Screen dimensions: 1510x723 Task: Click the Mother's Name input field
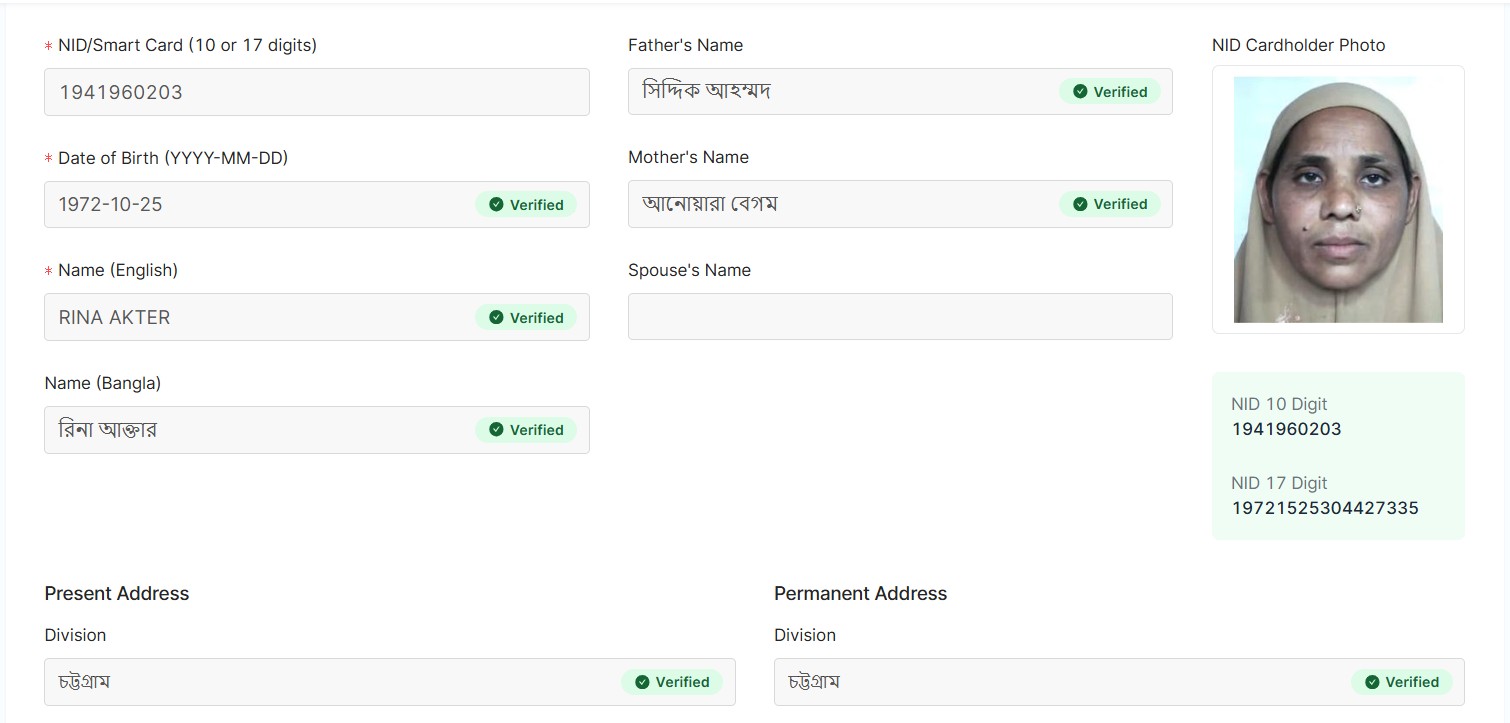(840, 204)
